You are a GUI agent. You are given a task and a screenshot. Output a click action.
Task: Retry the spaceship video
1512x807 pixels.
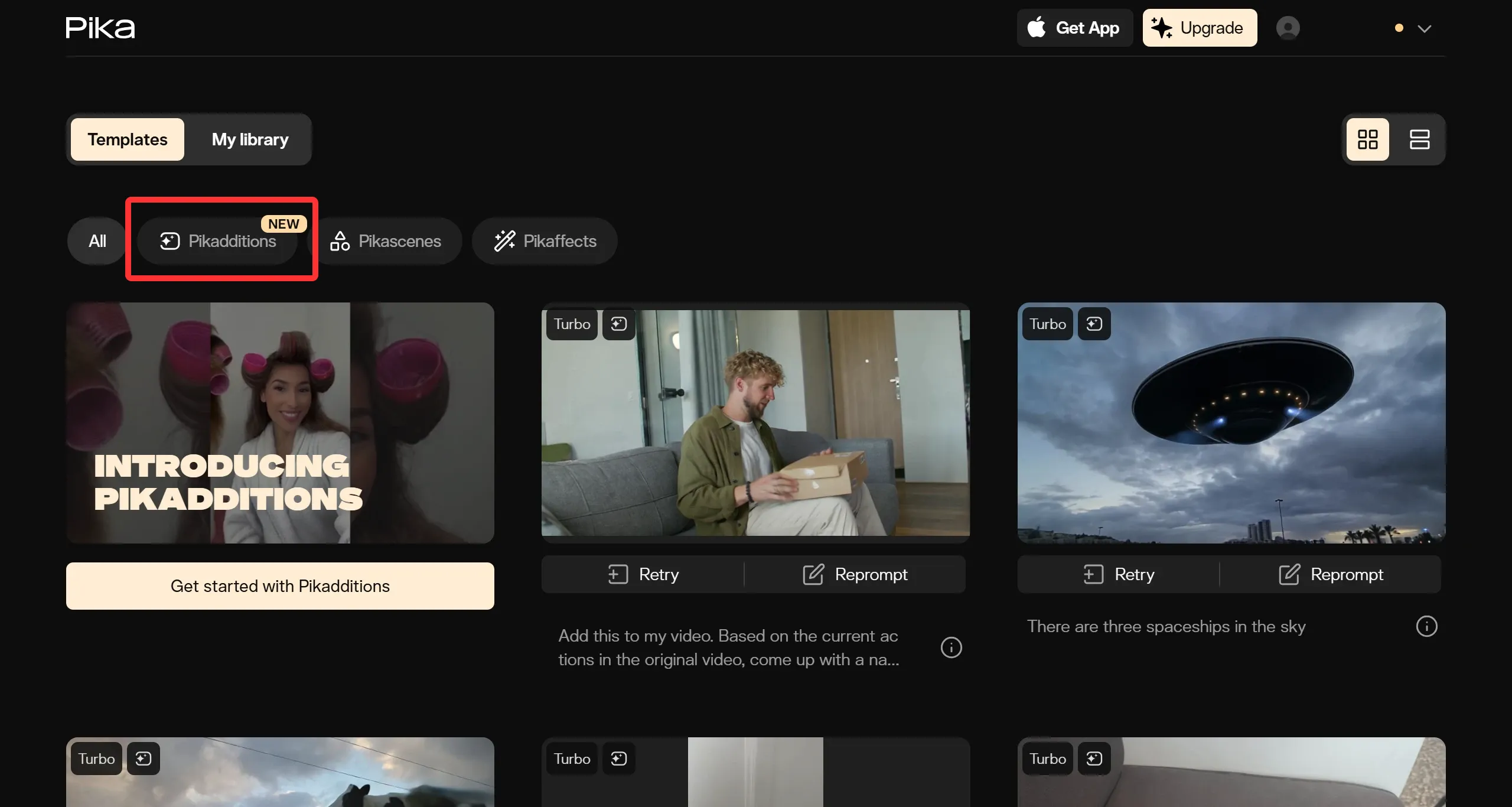tap(1119, 574)
